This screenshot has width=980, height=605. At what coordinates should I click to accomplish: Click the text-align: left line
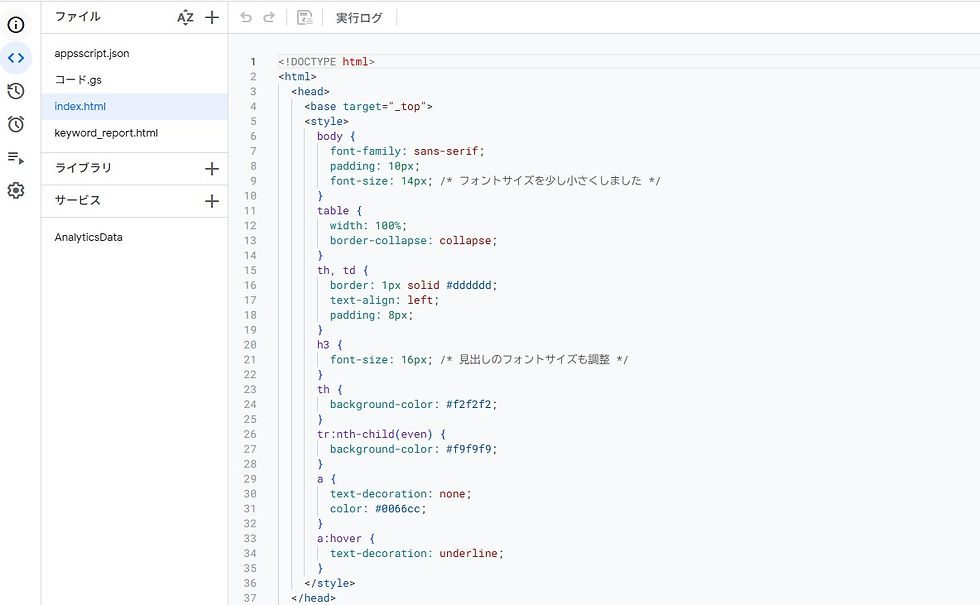[x=384, y=301]
